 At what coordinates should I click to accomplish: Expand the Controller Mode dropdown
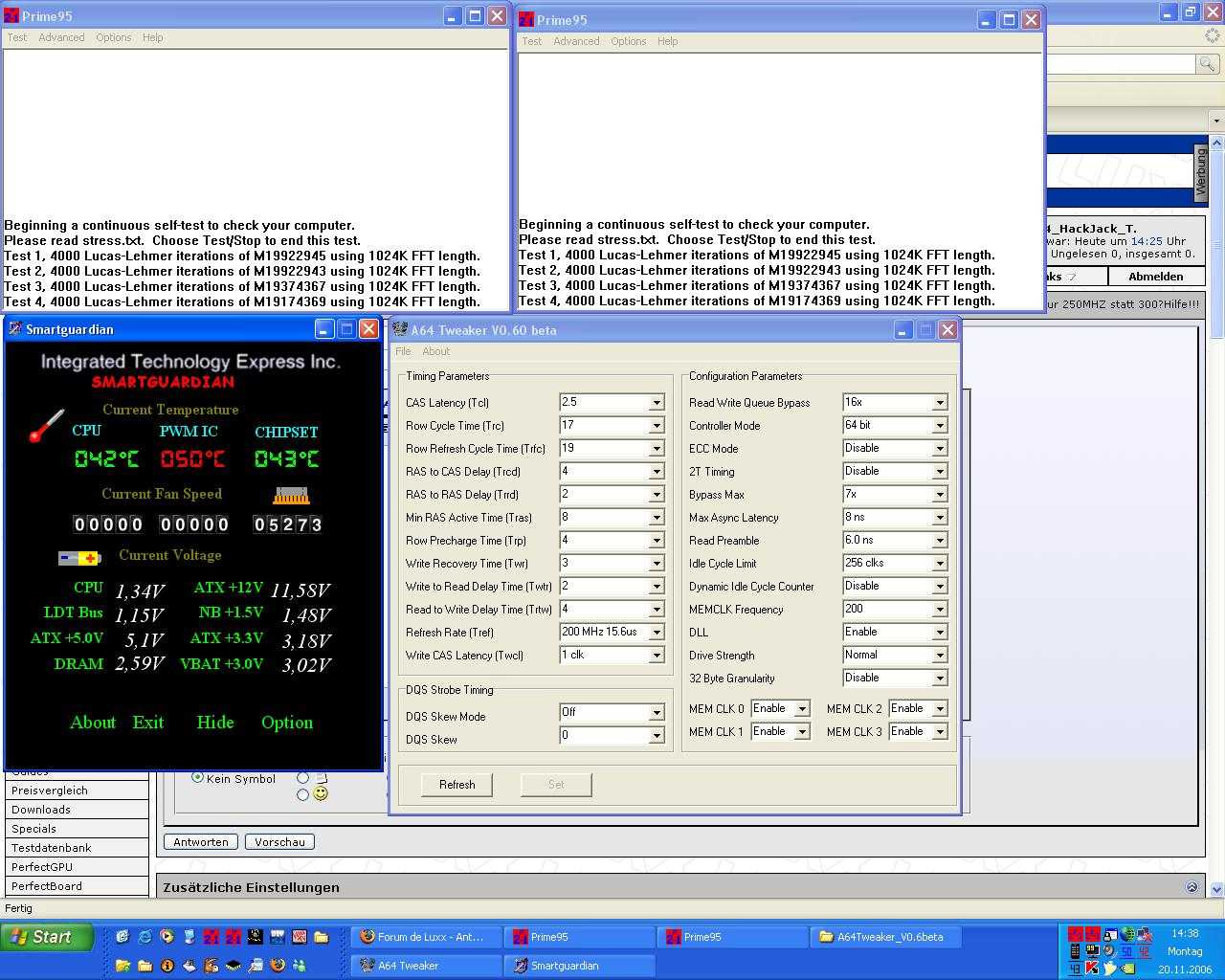[940, 426]
